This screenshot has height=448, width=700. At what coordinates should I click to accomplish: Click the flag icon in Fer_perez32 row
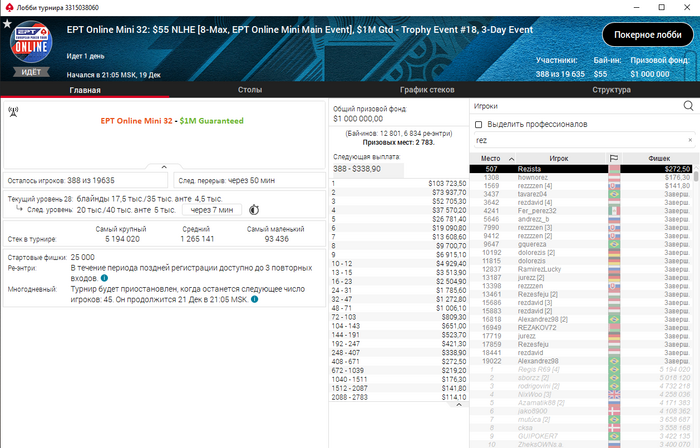pos(614,211)
